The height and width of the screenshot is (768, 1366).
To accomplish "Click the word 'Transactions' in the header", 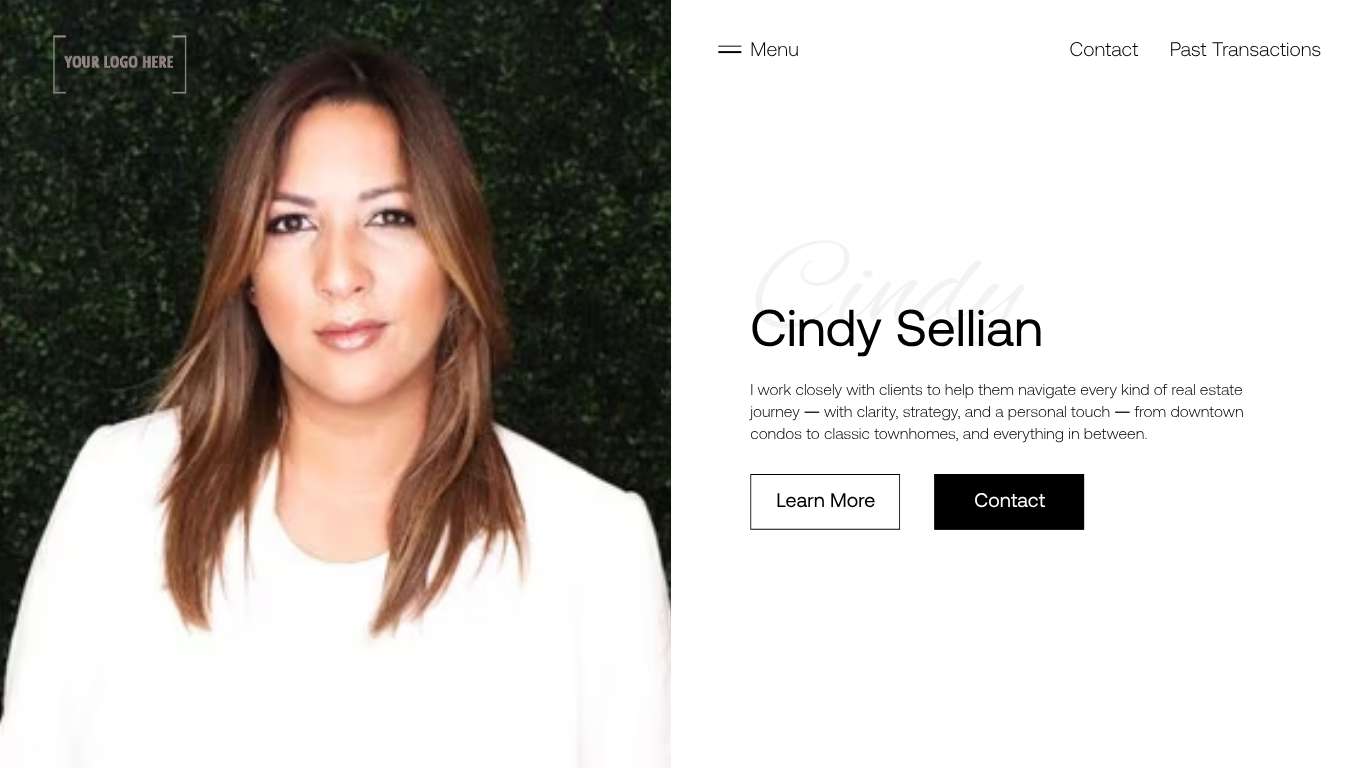I will [x=1266, y=50].
